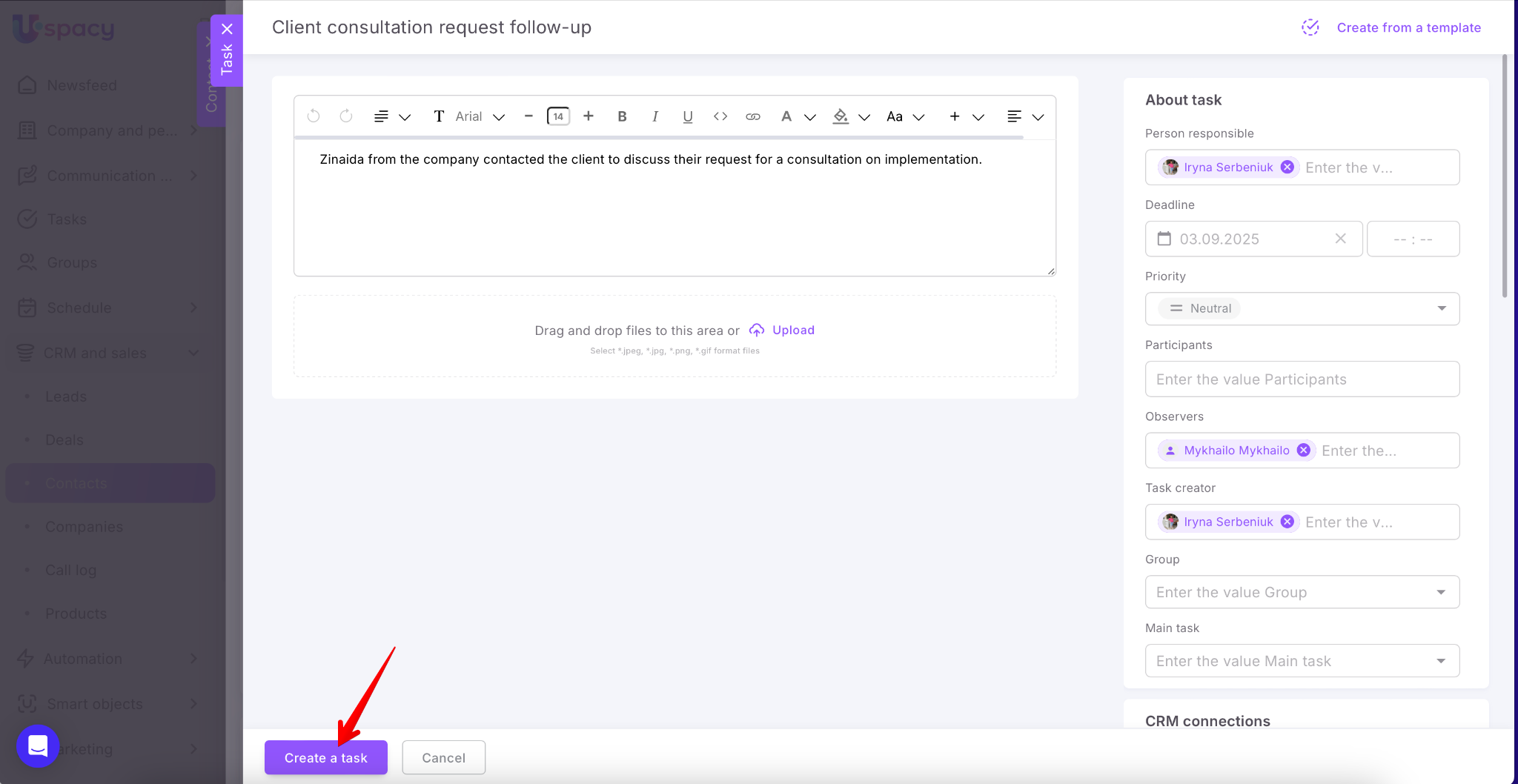
Task: Clear the deadline date 03.09.2025
Action: tap(1340, 239)
